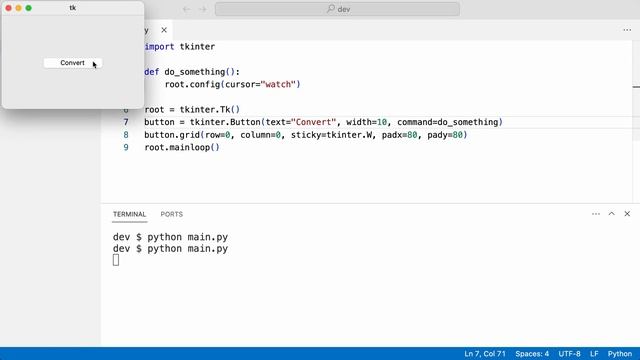Click the root.config cursor watch line
Viewport: 640px width, 360px height.
pyautogui.click(x=232, y=84)
